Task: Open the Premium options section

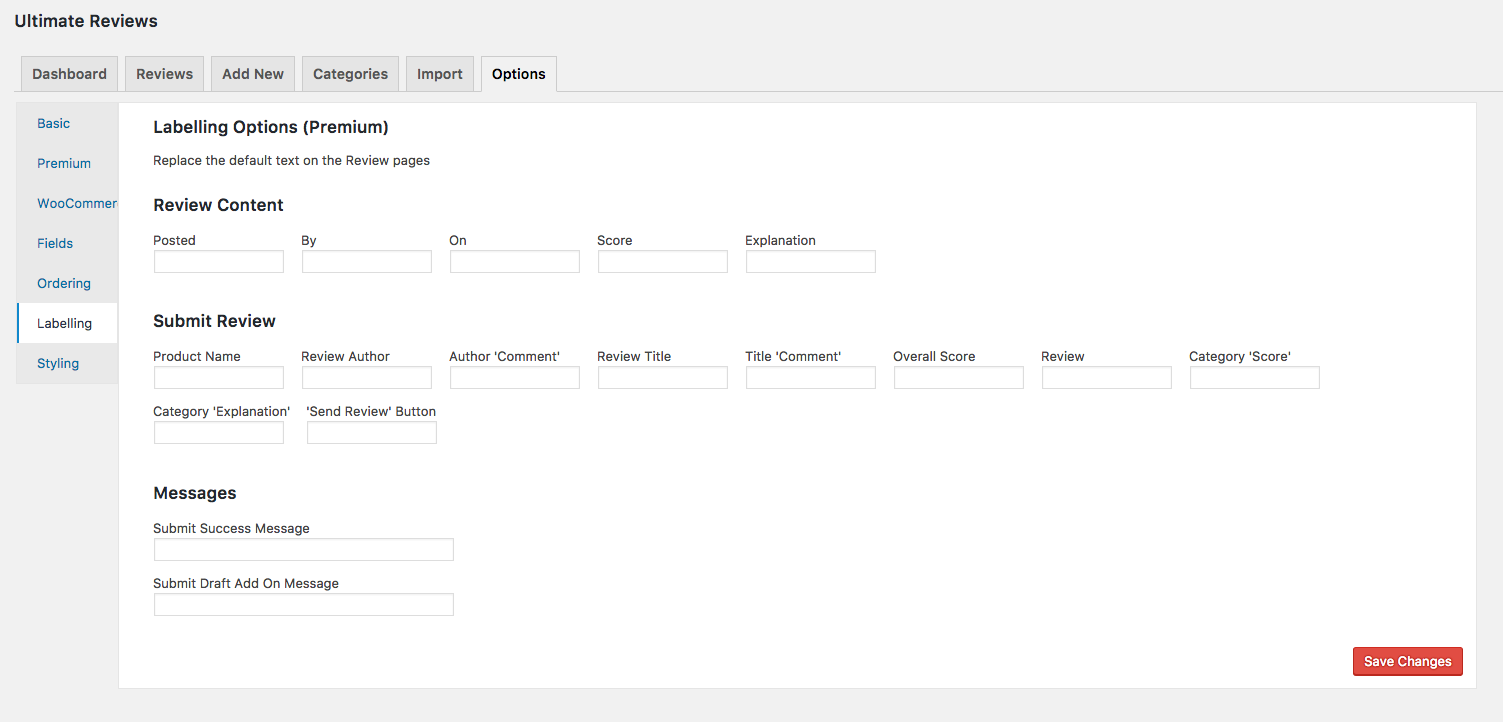Action: pyautogui.click(x=64, y=164)
